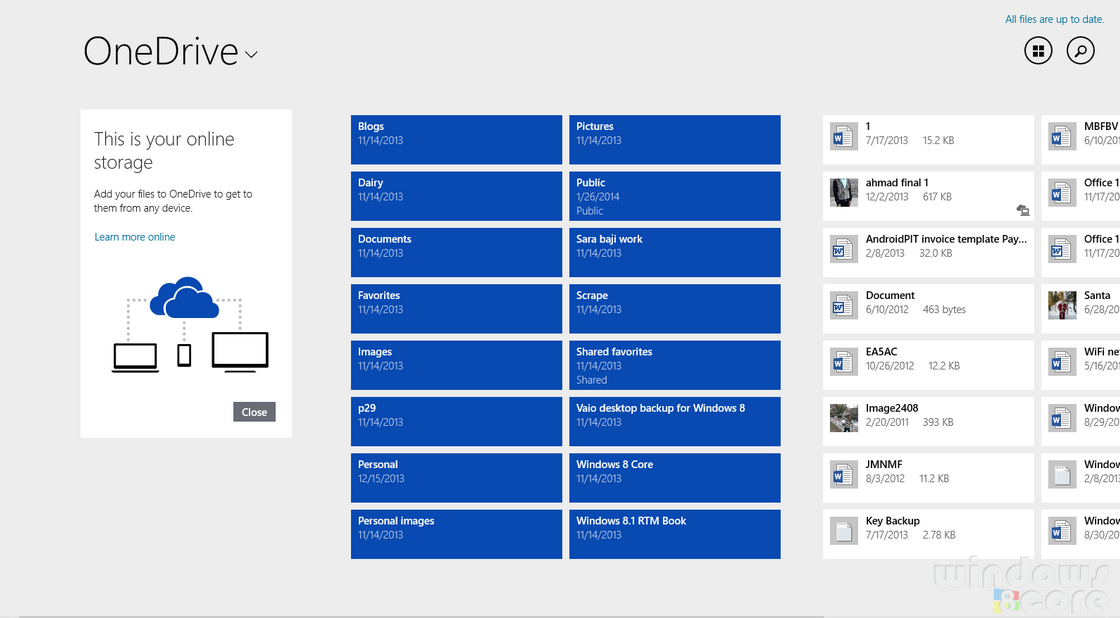1120x618 pixels.
Task: Open the Santa photo thumbnail
Action: [1063, 305]
